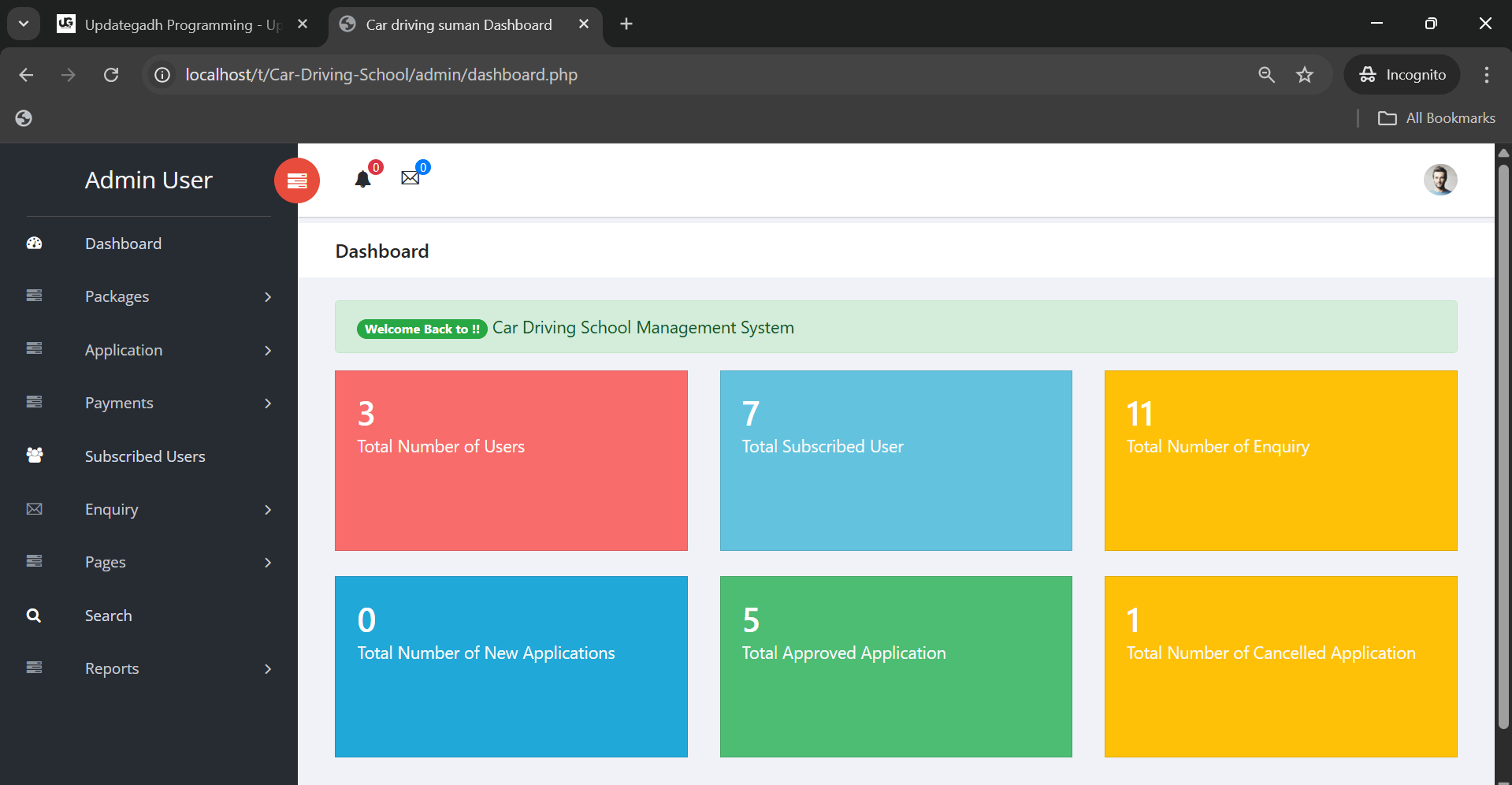
Task: Select the Subscribed Users people icon
Action: (x=34, y=456)
